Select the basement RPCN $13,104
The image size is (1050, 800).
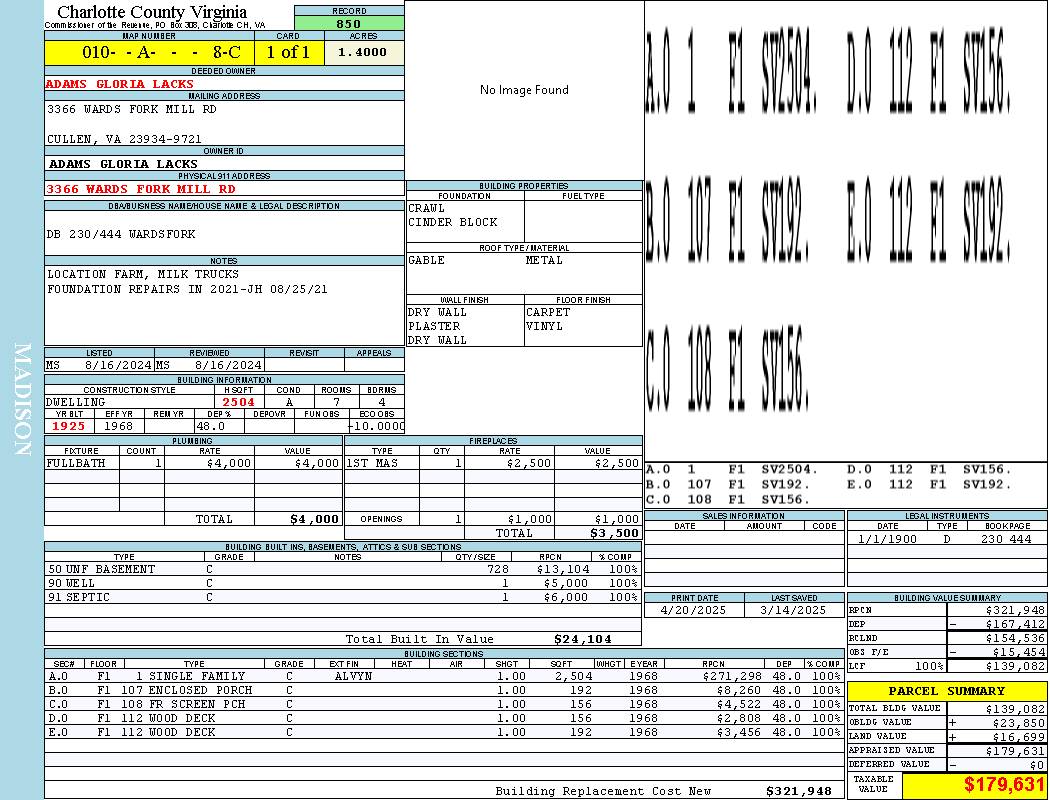tap(562, 569)
